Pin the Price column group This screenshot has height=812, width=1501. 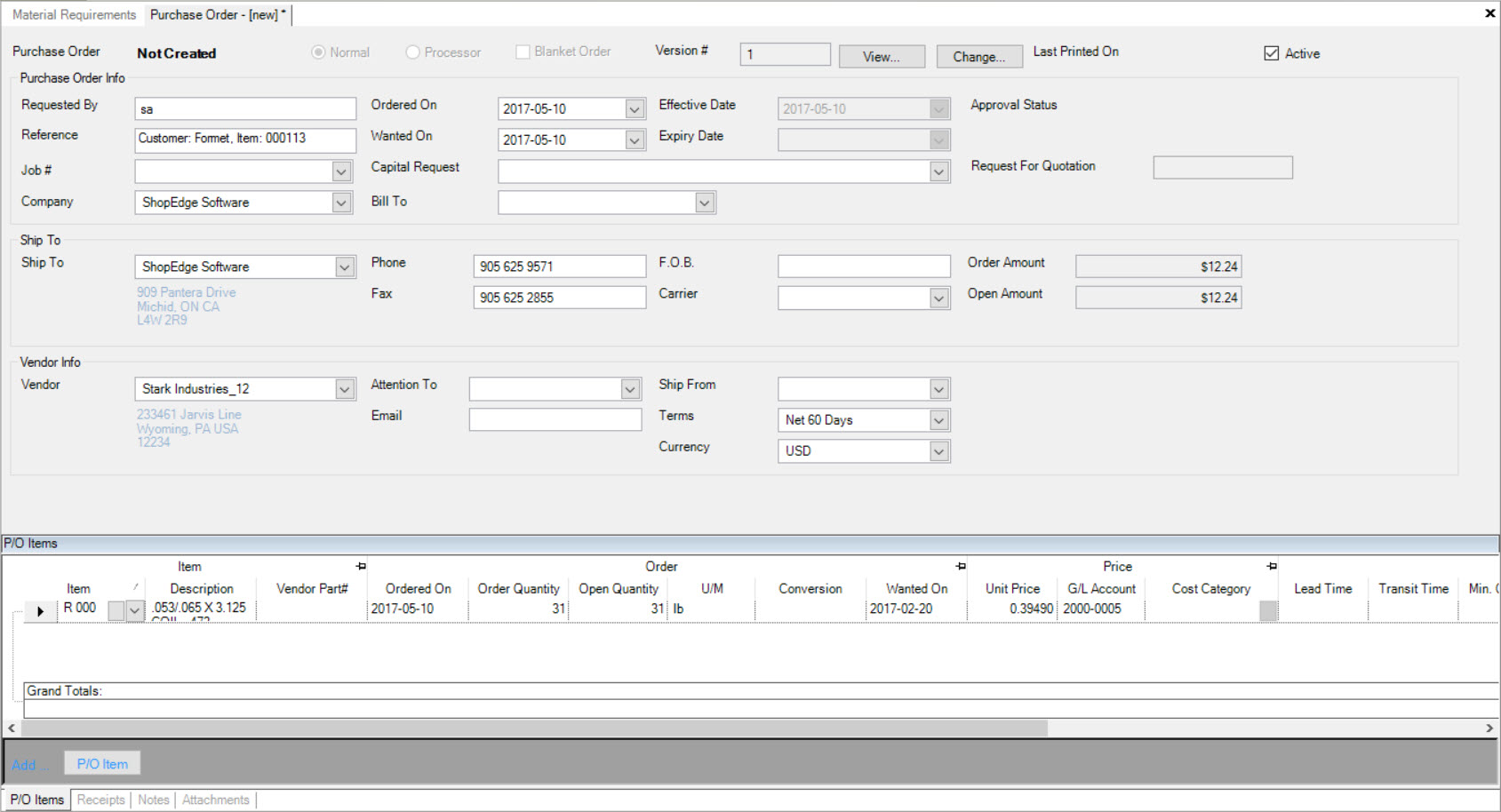click(x=1272, y=566)
